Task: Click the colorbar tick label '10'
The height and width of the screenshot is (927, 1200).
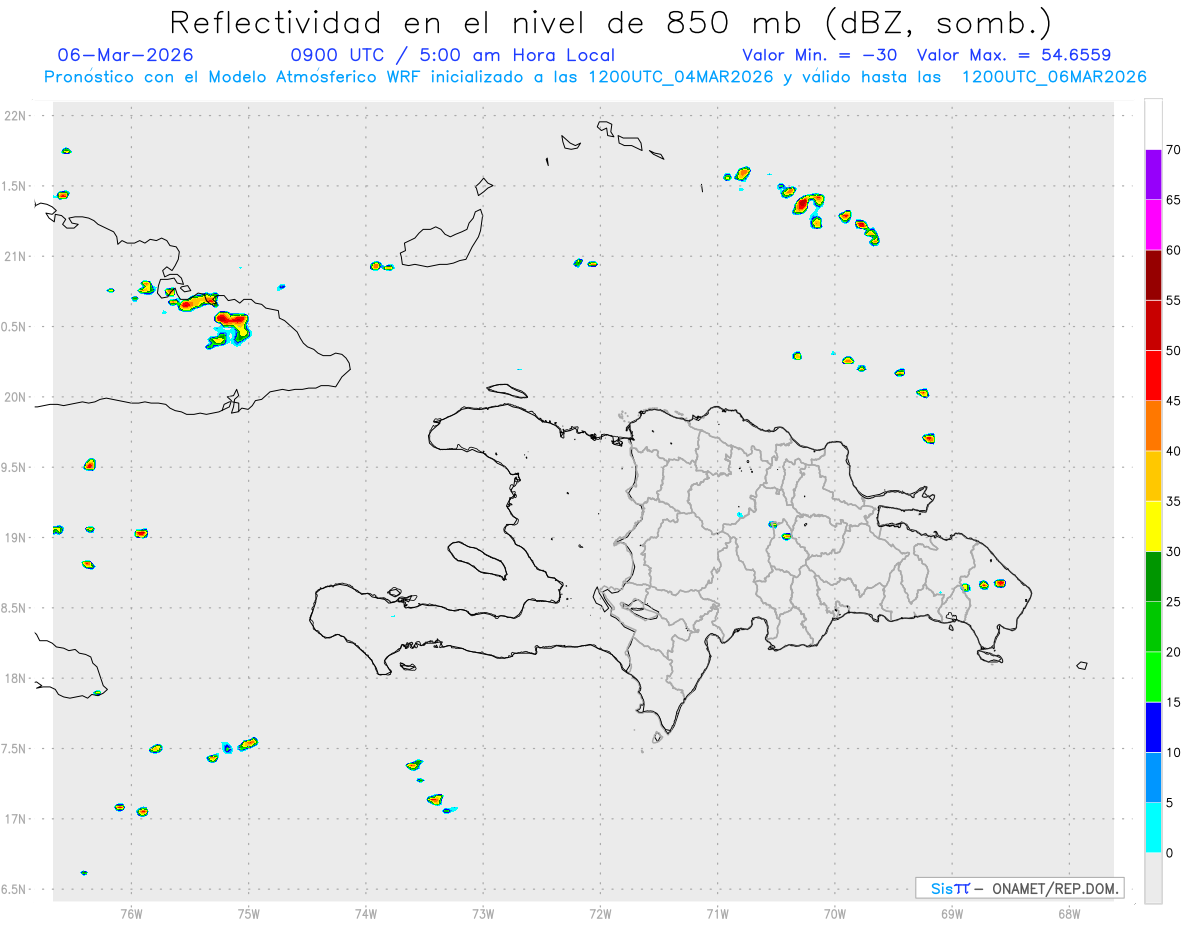Action: click(1173, 752)
